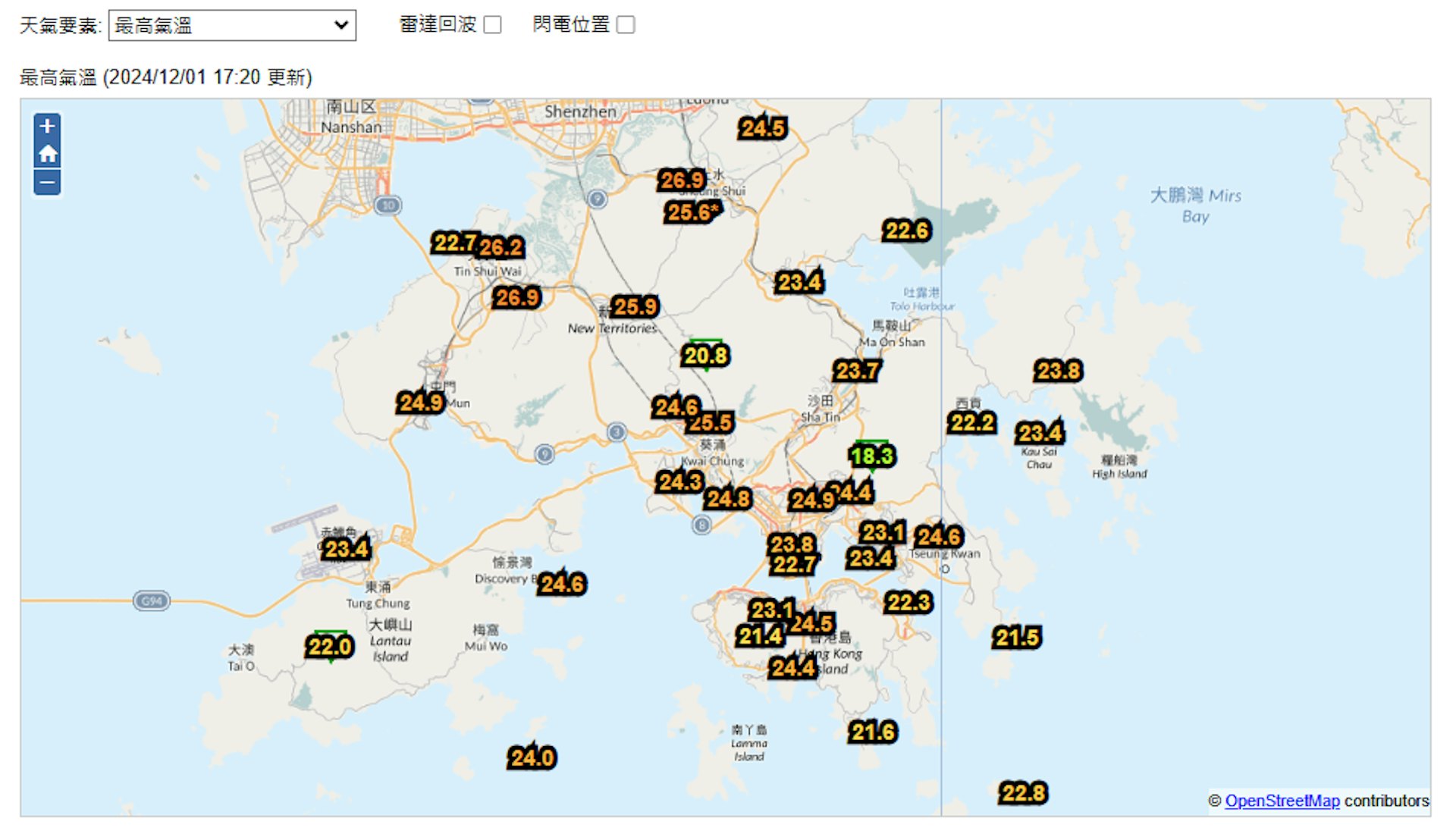Zoom in using the plus button

(46, 126)
